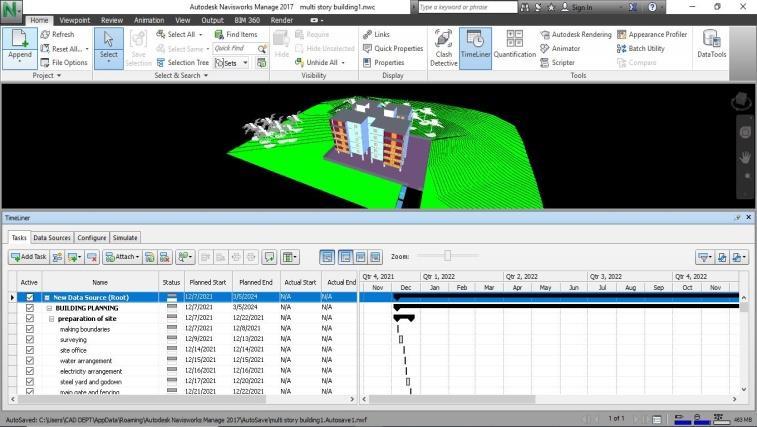This screenshot has width=757, height=427.
Task: Open the Append file tool
Action: (x=20, y=47)
